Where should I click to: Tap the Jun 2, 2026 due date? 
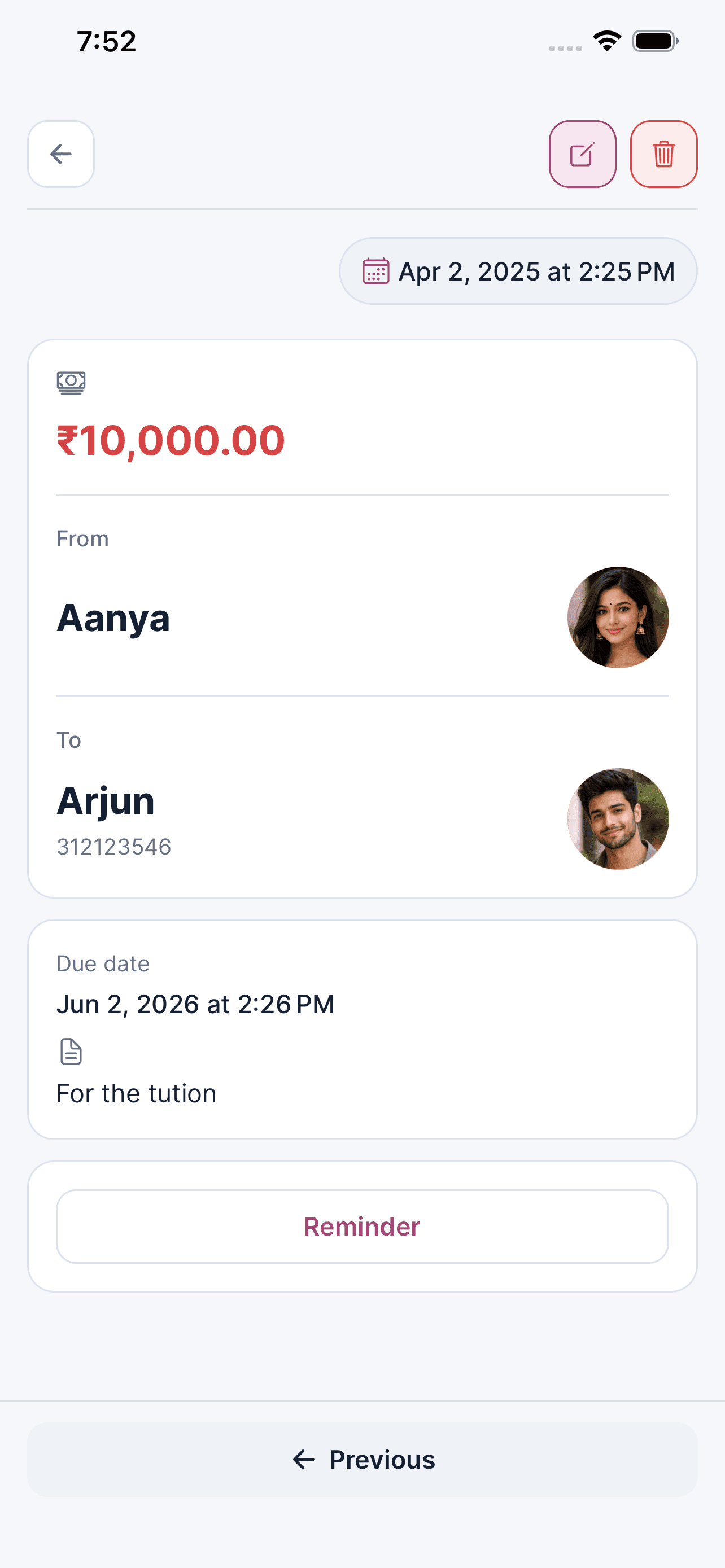pyautogui.click(x=195, y=1004)
